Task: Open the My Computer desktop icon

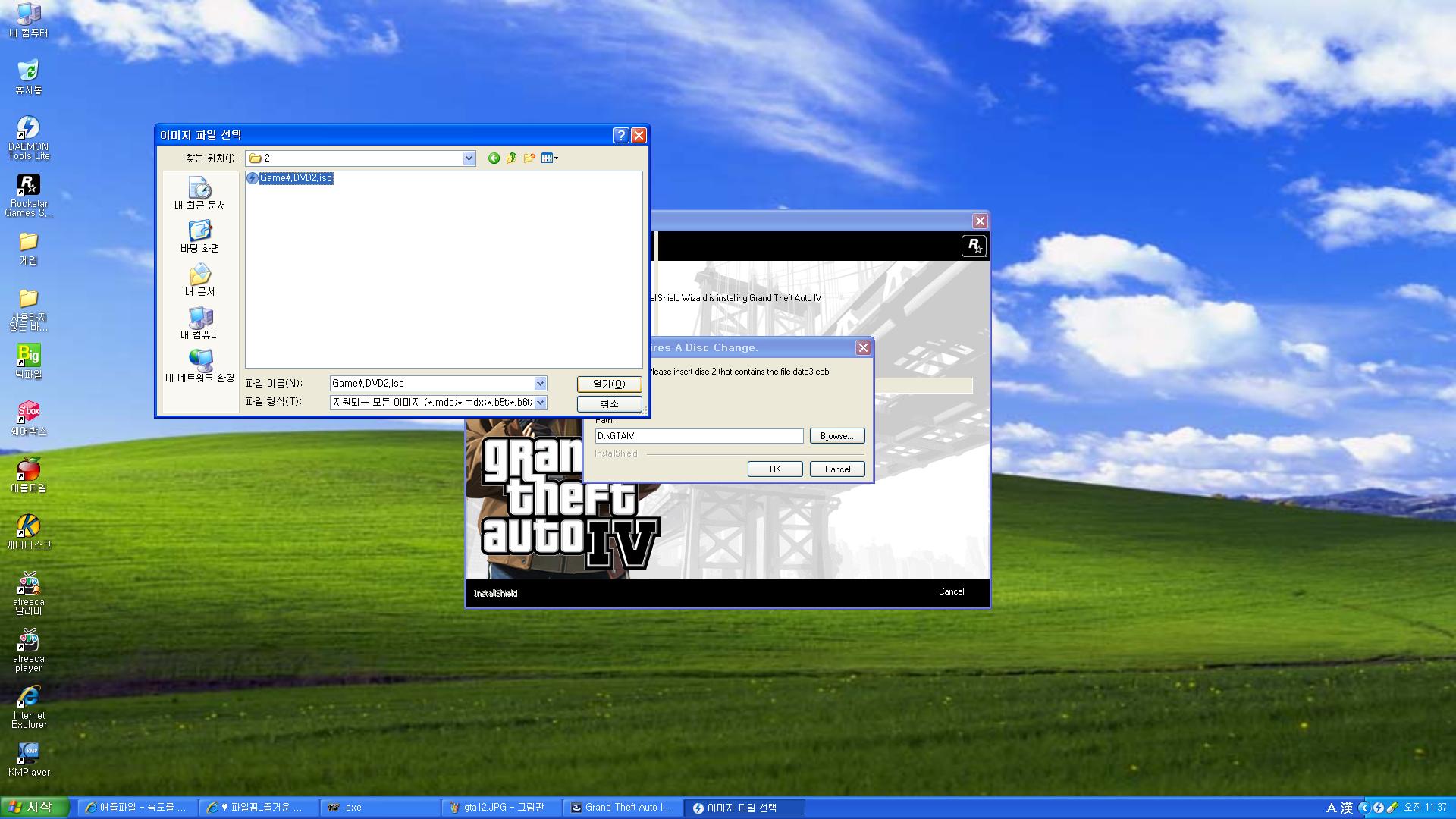Action: tap(28, 20)
